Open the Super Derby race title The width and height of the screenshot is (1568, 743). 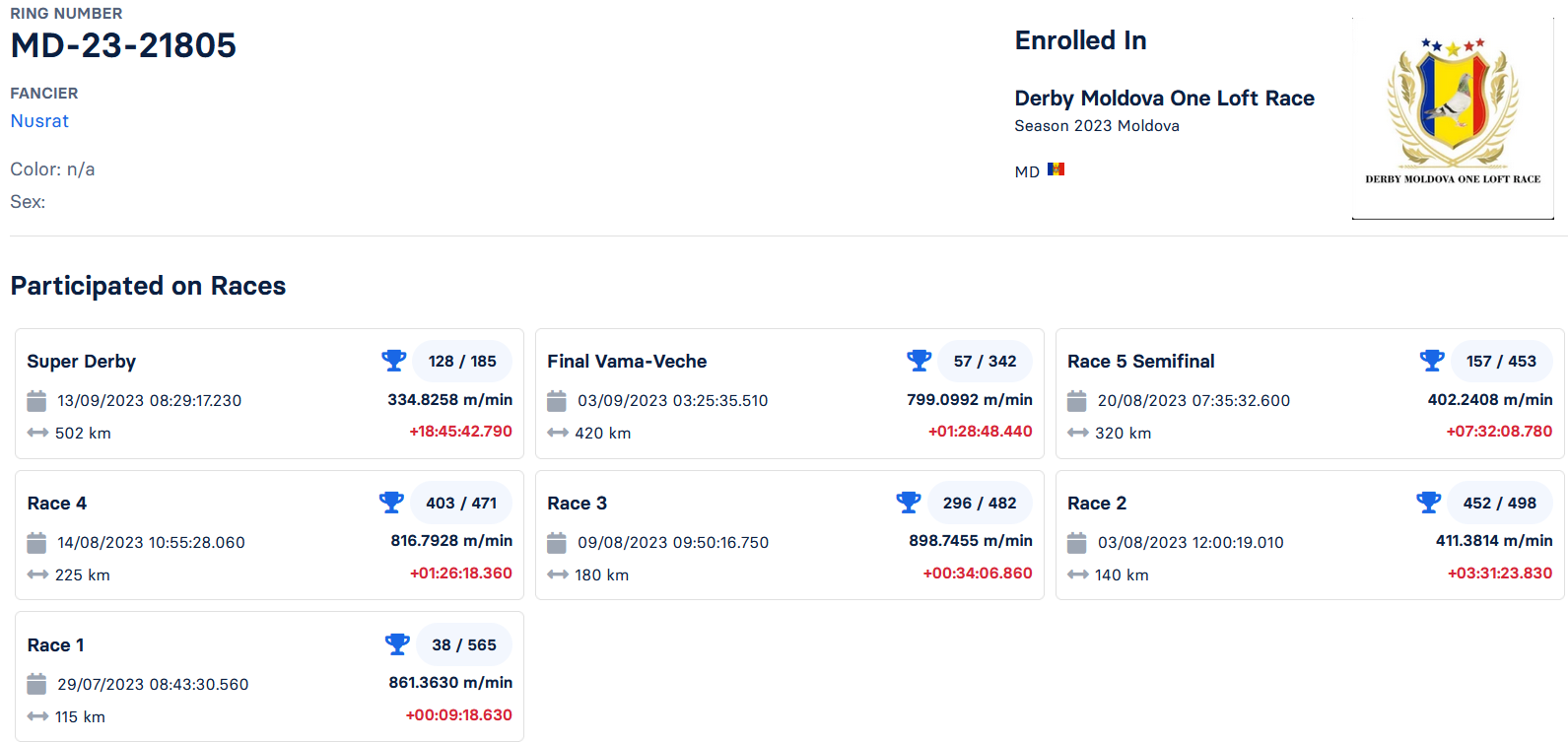tap(82, 362)
